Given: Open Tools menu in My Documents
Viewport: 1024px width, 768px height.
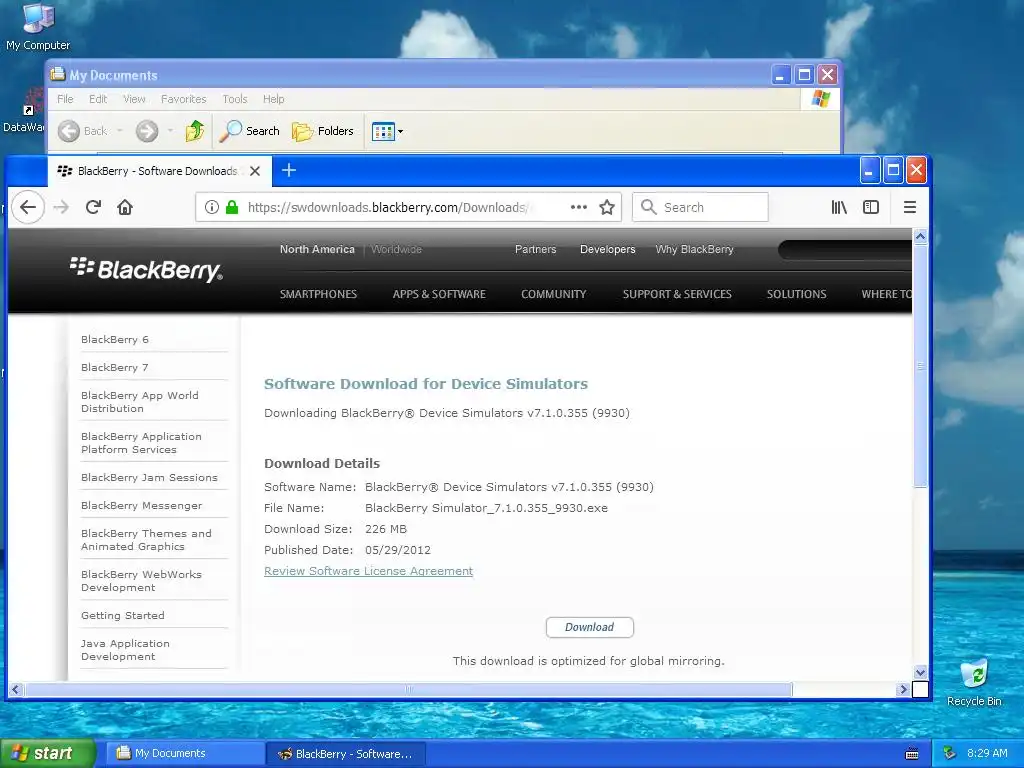Looking at the screenshot, I should [x=234, y=99].
